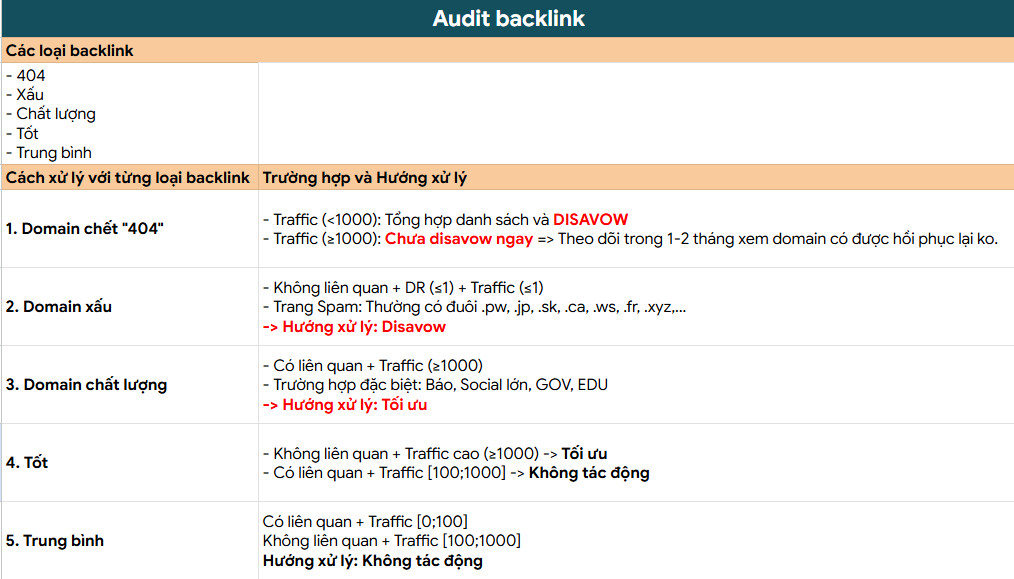Click 'Có liên quan + Traffic [0;100]' line
Screen dimensions: 1014x579
[365, 521]
